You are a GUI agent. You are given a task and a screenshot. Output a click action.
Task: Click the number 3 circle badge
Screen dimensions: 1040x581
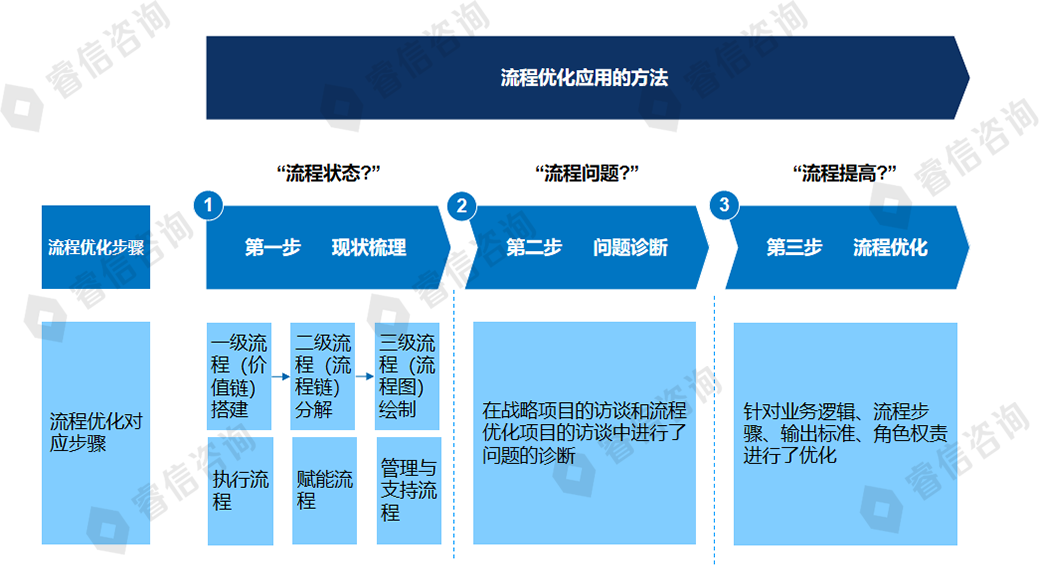coord(723,206)
